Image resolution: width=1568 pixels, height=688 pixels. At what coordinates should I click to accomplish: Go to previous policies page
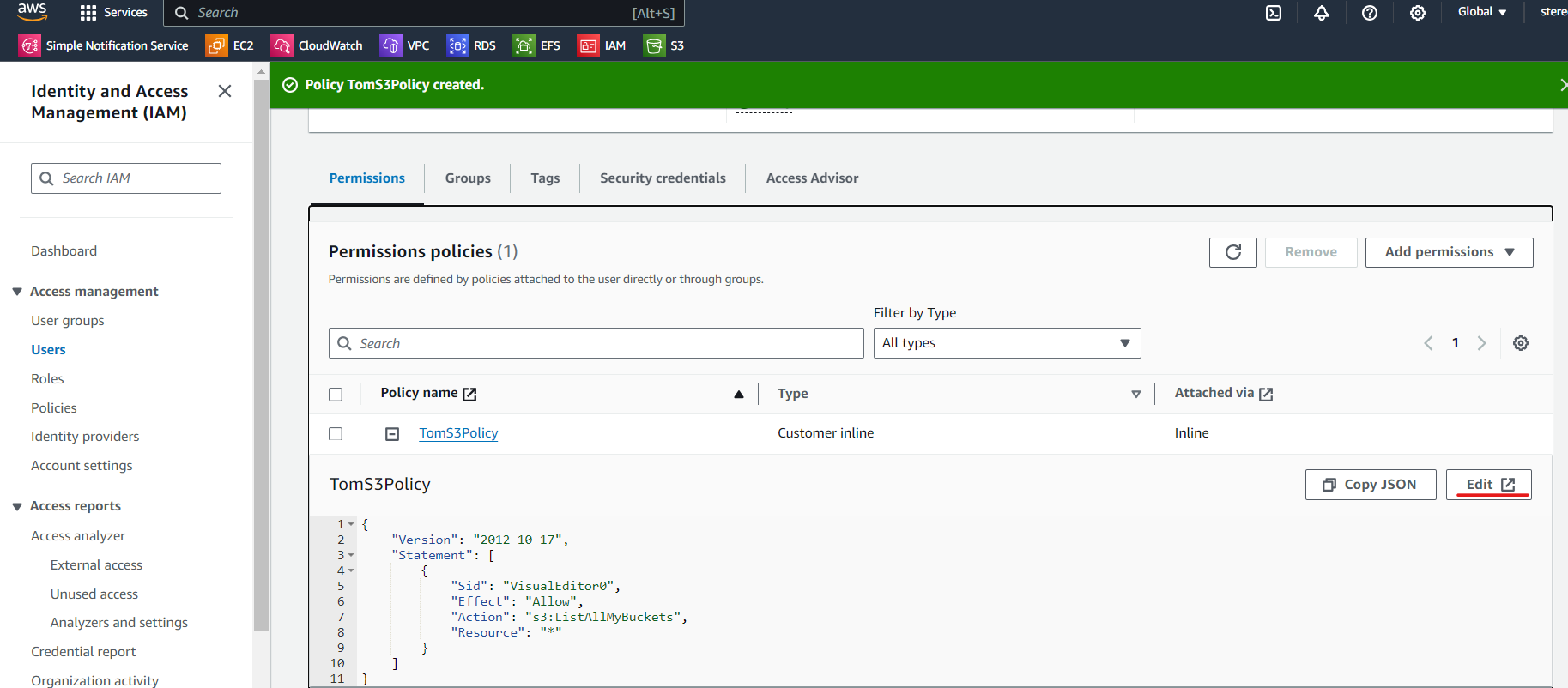(x=1428, y=343)
